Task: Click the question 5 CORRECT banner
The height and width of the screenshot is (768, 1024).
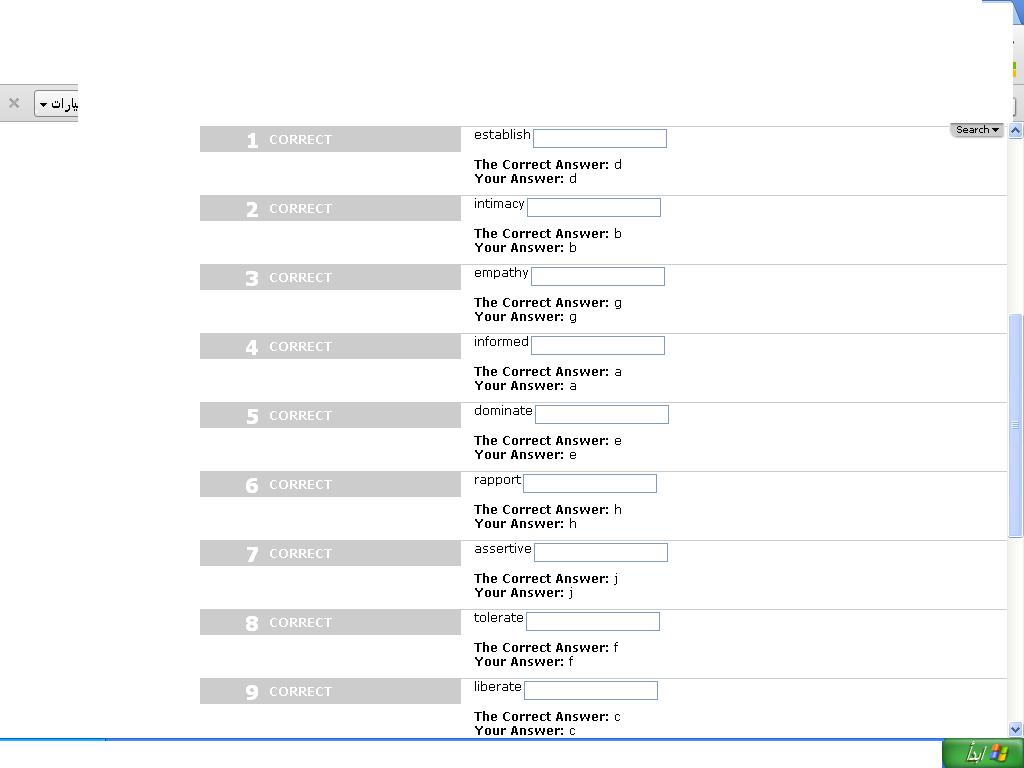Action: pos(330,415)
